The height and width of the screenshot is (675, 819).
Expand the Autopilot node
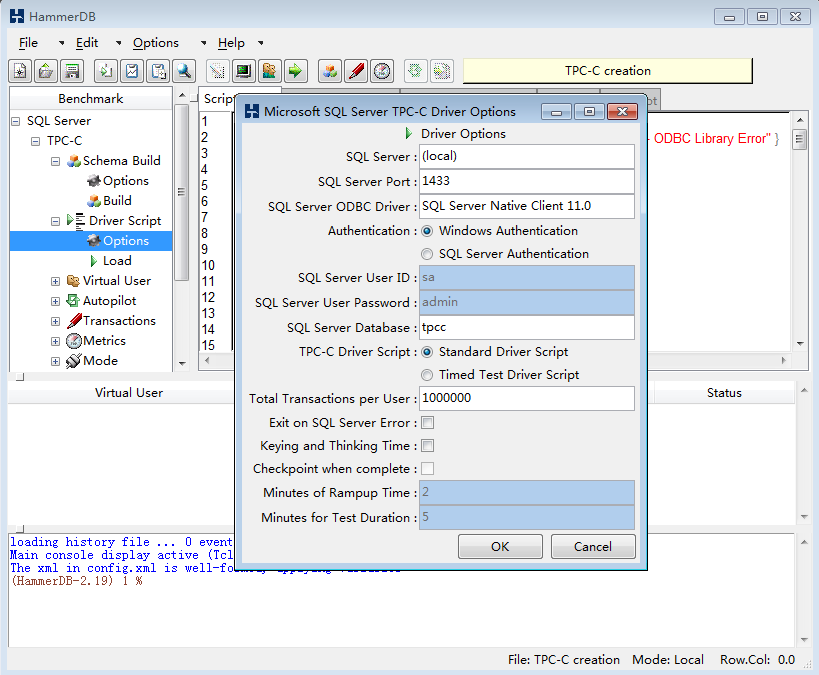[55, 301]
